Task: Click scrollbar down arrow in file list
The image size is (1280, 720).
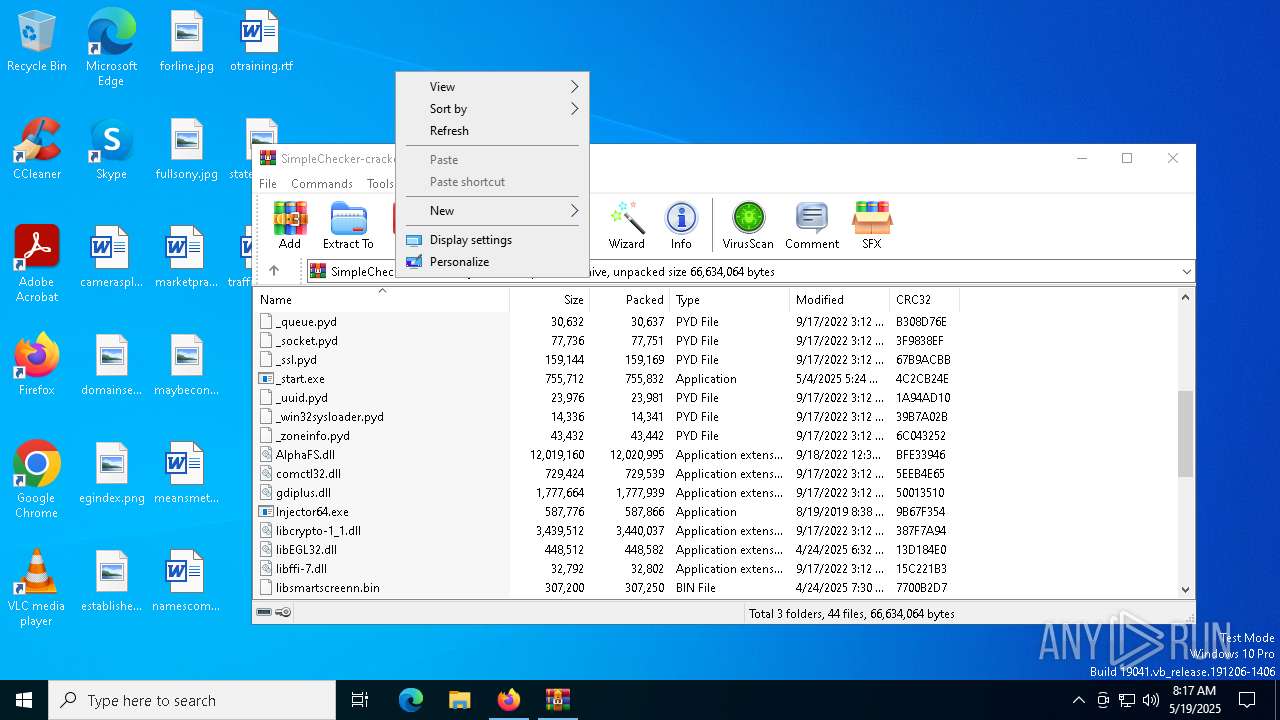Action: pyautogui.click(x=1186, y=590)
